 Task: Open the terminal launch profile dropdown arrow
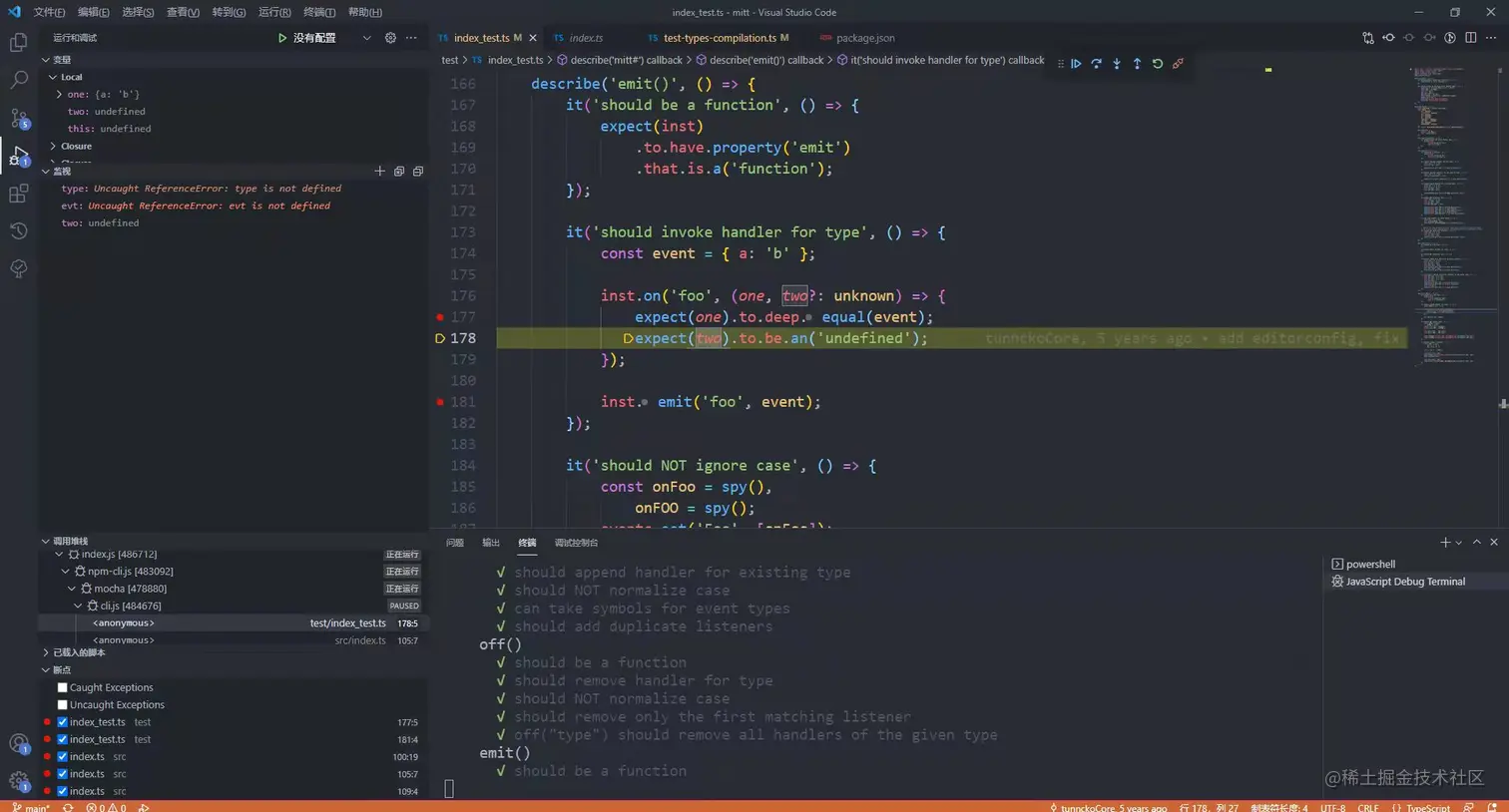(x=1459, y=543)
